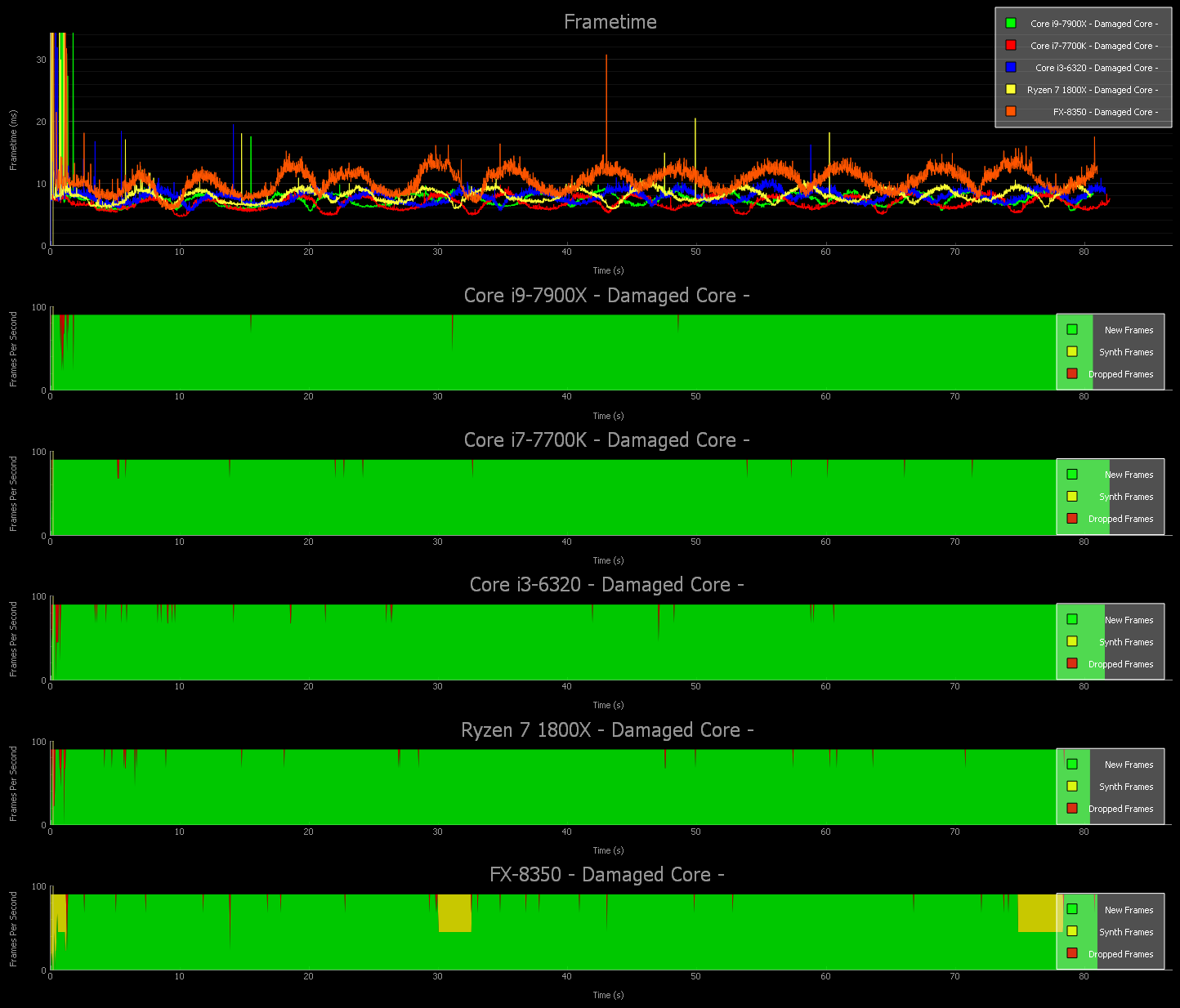Click the Dropped Frames red swatch in the Core i7-7700K chart
The image size is (1180, 1008).
click(x=1072, y=519)
